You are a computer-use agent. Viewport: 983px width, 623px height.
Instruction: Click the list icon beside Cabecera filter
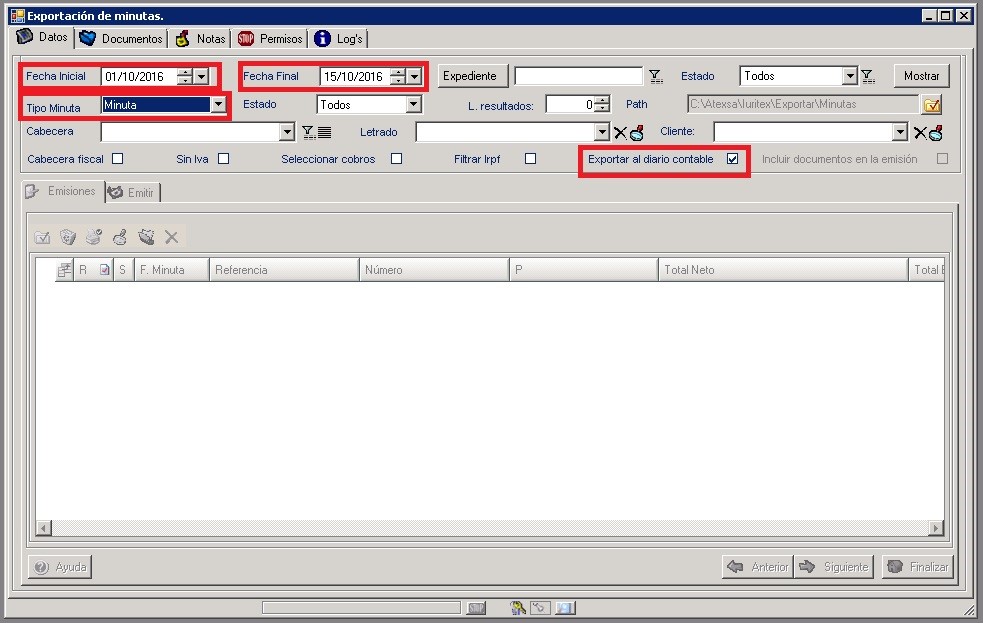tap(324, 133)
